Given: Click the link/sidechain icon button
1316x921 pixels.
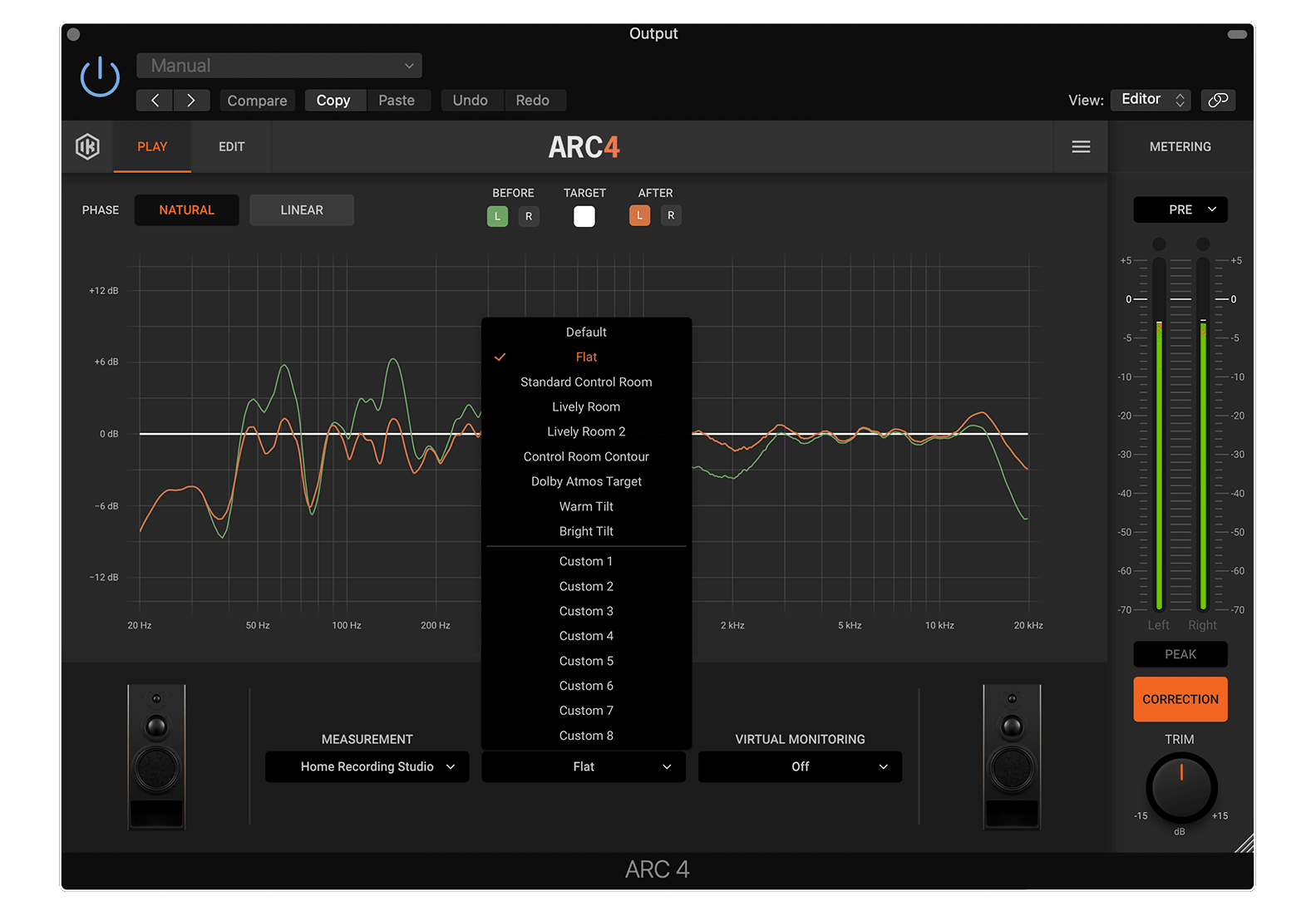Looking at the screenshot, I should (1218, 100).
